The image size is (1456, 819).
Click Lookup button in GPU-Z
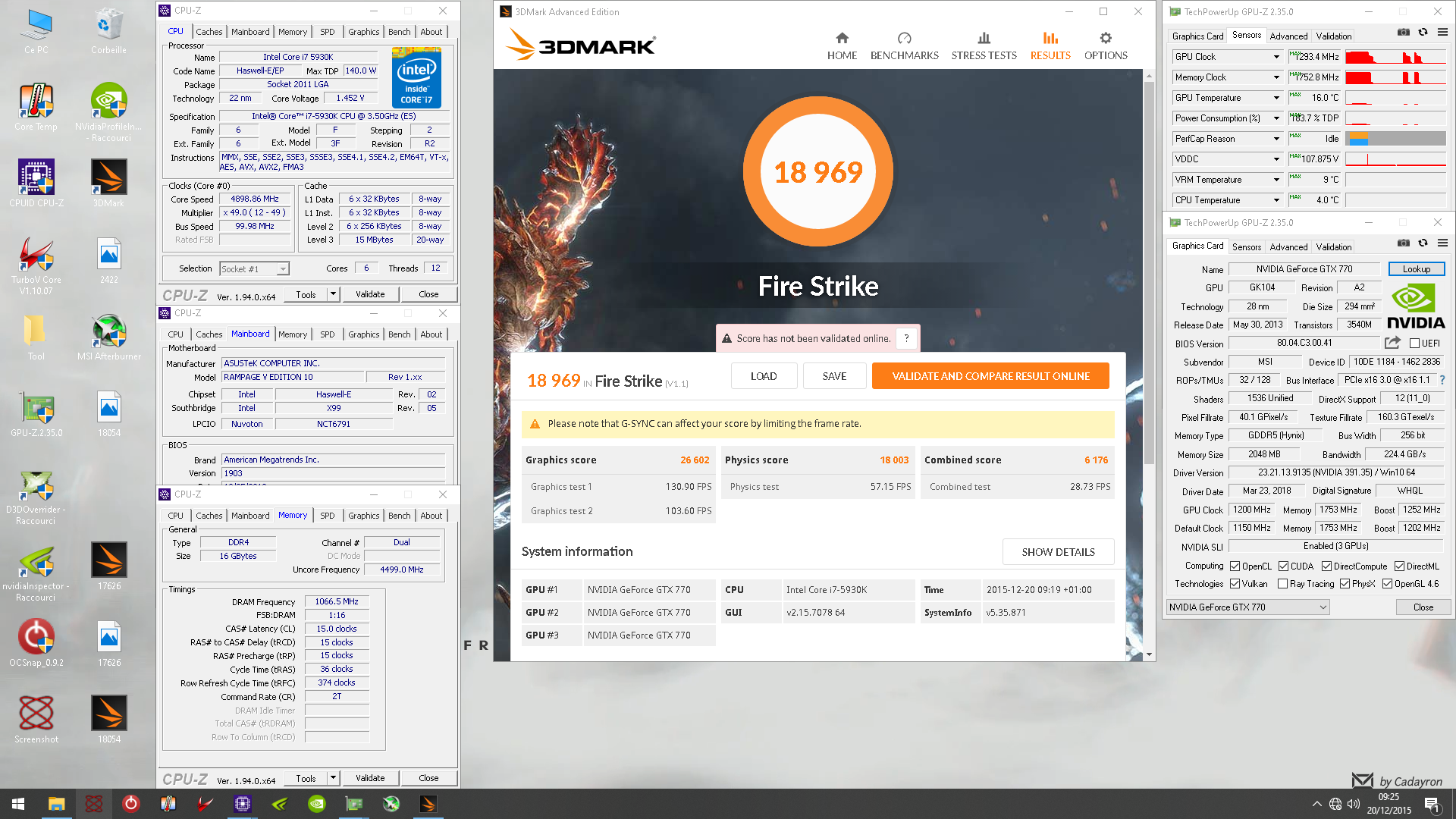[x=1416, y=269]
